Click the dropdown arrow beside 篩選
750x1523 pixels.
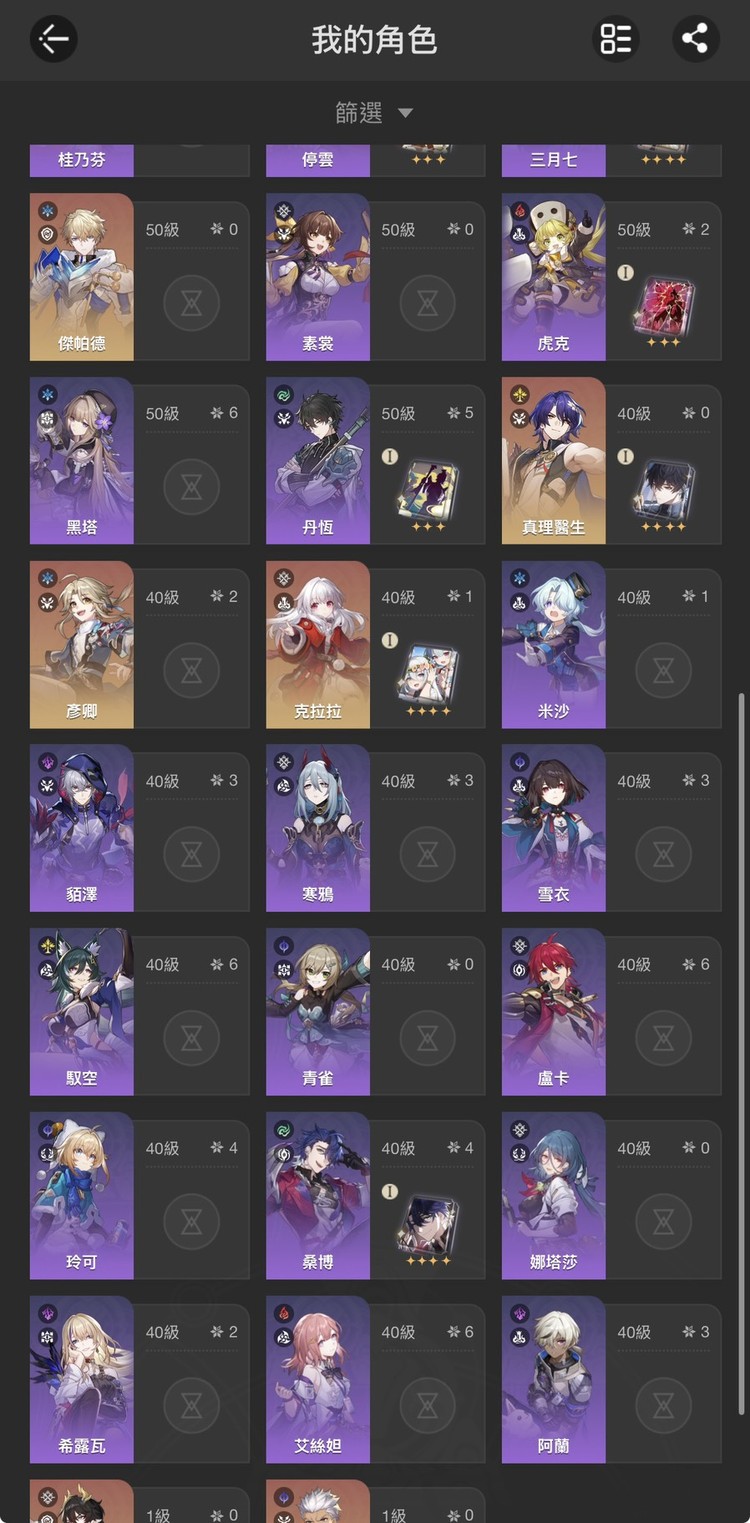405,113
